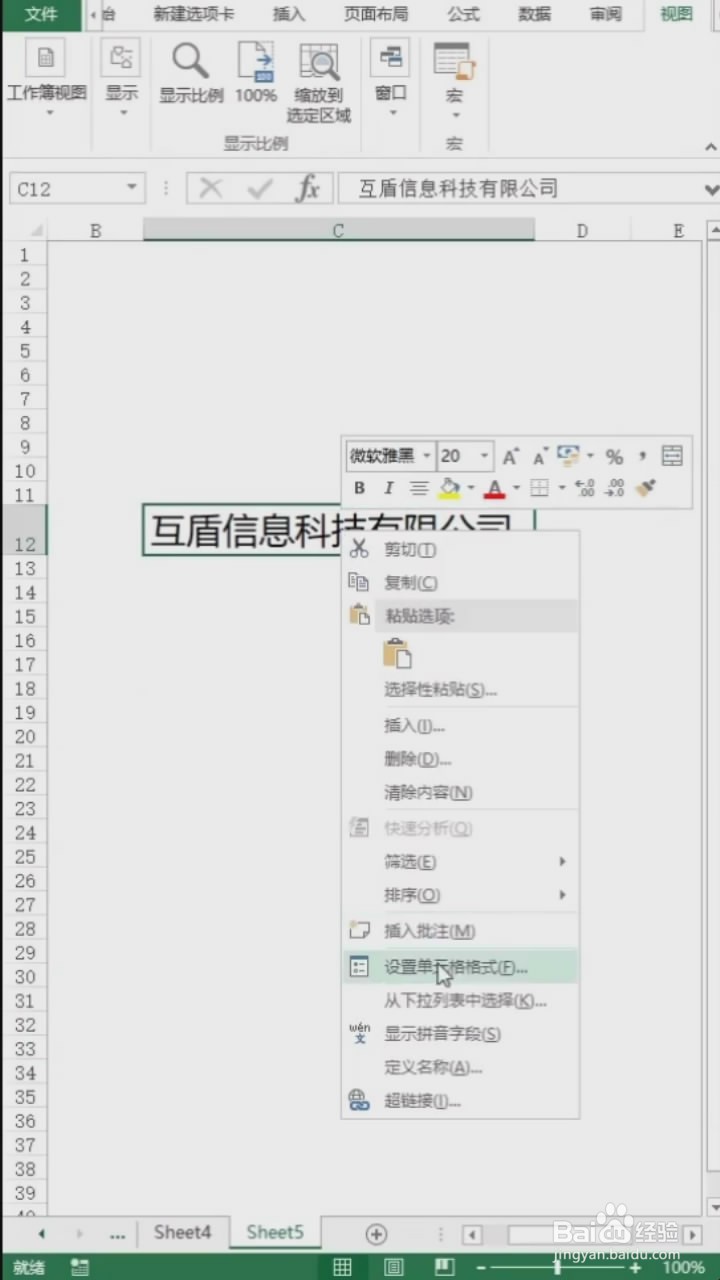Increase font size in mini toolbar
The height and width of the screenshot is (1280, 720).
coord(511,456)
